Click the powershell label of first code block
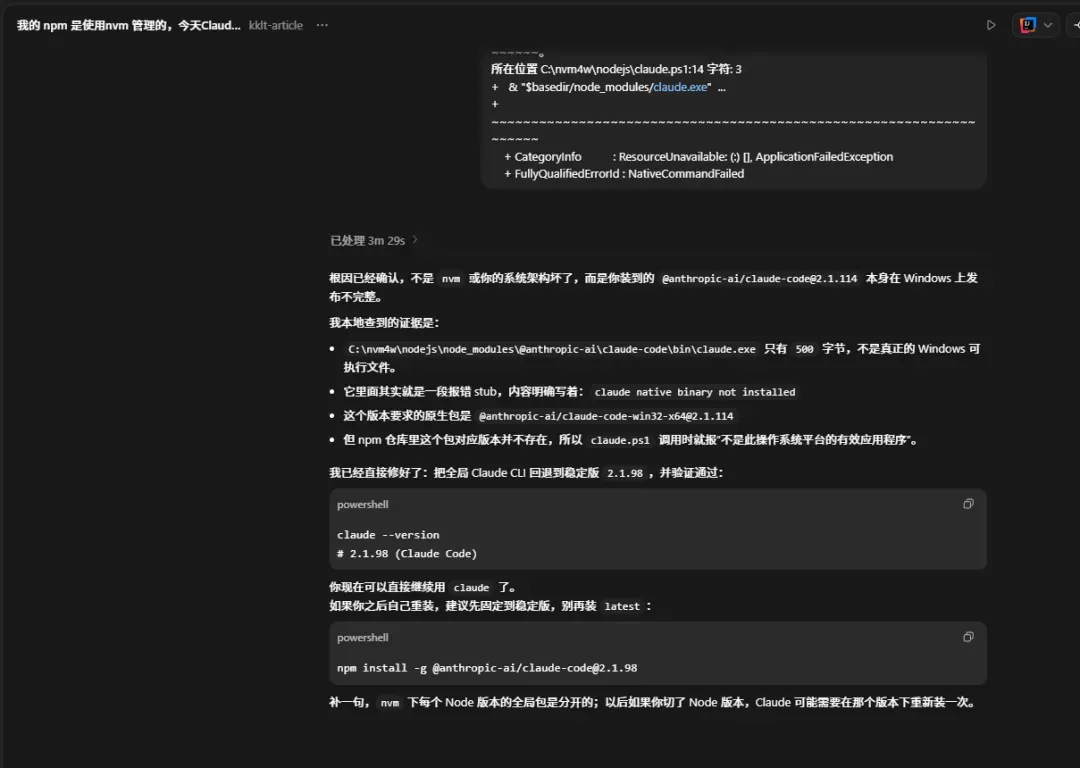Image resolution: width=1080 pixels, height=768 pixels. 362,504
